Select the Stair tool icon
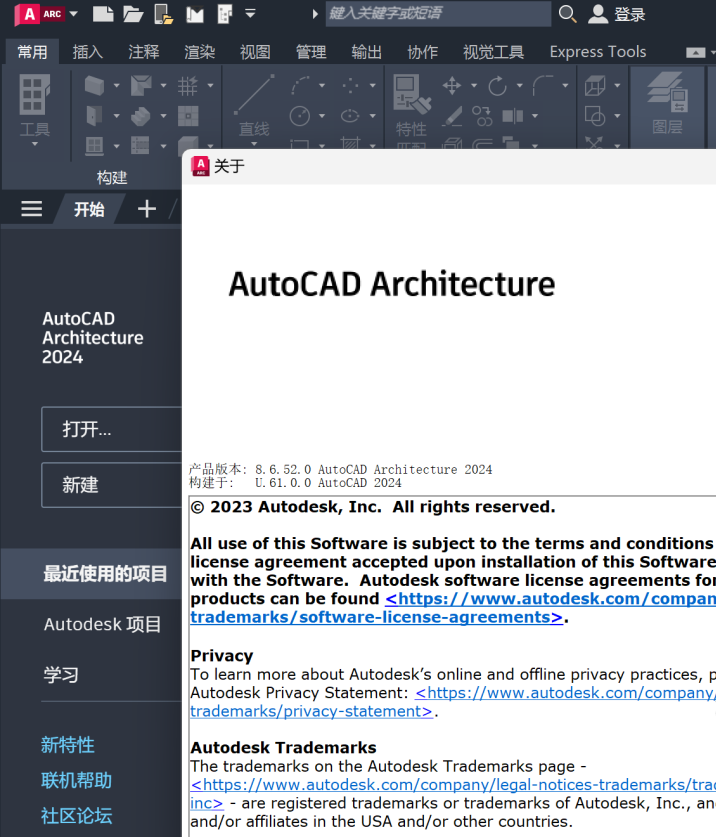 point(141,116)
